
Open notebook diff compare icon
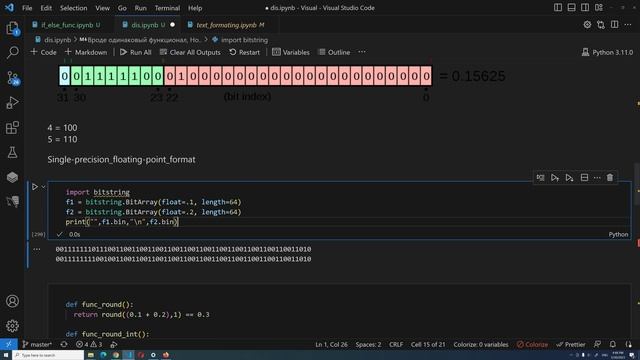click(x=601, y=25)
